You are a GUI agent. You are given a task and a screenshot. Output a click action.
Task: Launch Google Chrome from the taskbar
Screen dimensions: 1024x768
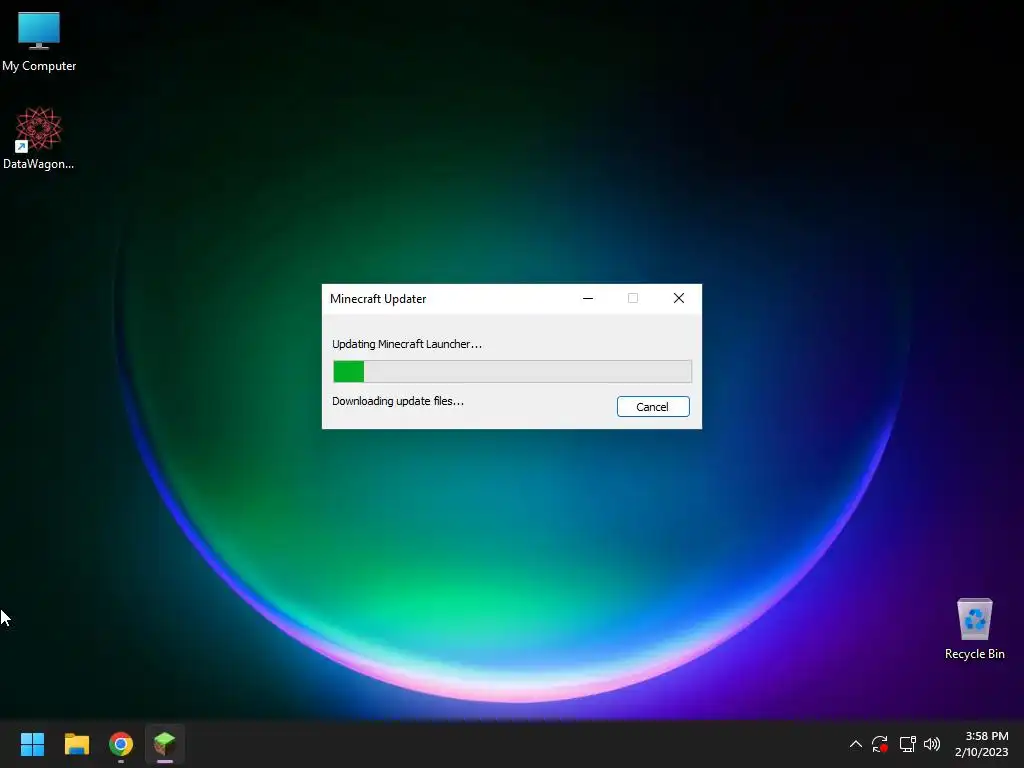(121, 744)
